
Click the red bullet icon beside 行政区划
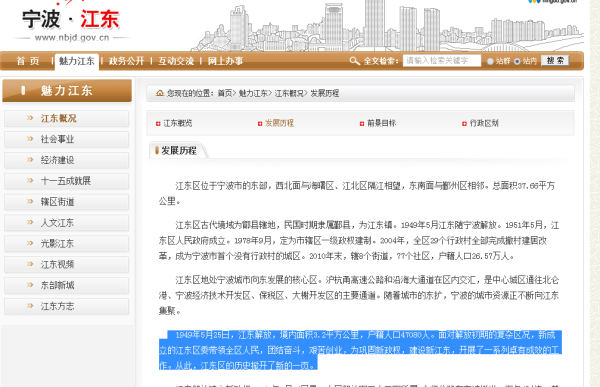click(464, 124)
